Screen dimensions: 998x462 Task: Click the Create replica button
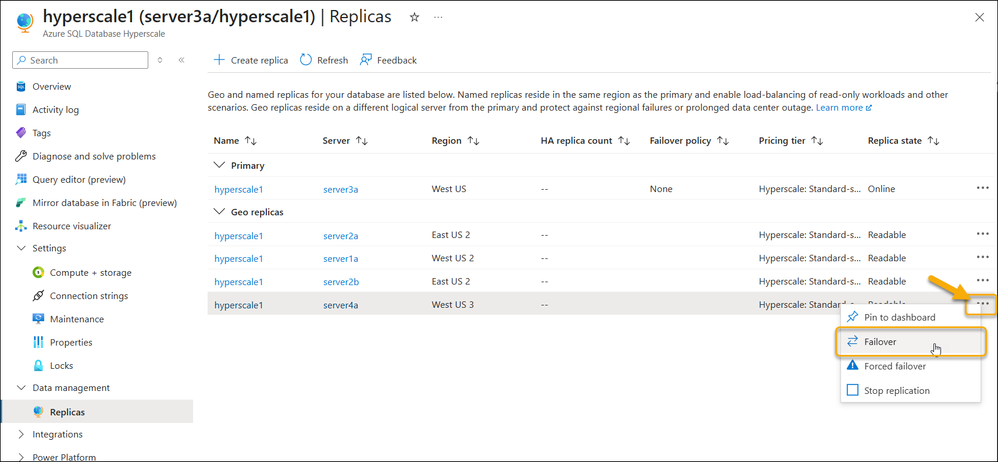pyautogui.click(x=250, y=60)
